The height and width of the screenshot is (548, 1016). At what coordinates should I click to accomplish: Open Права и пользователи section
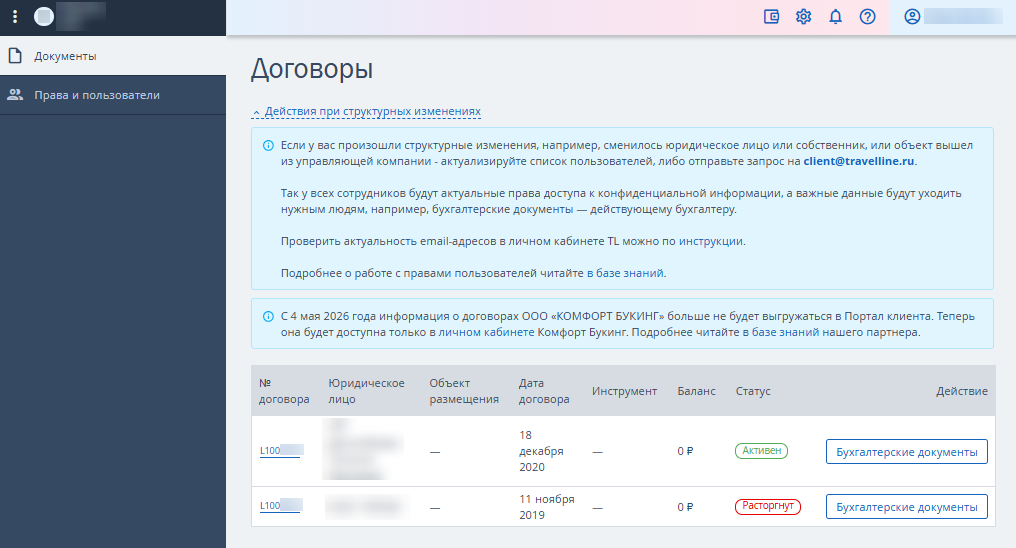coord(113,95)
